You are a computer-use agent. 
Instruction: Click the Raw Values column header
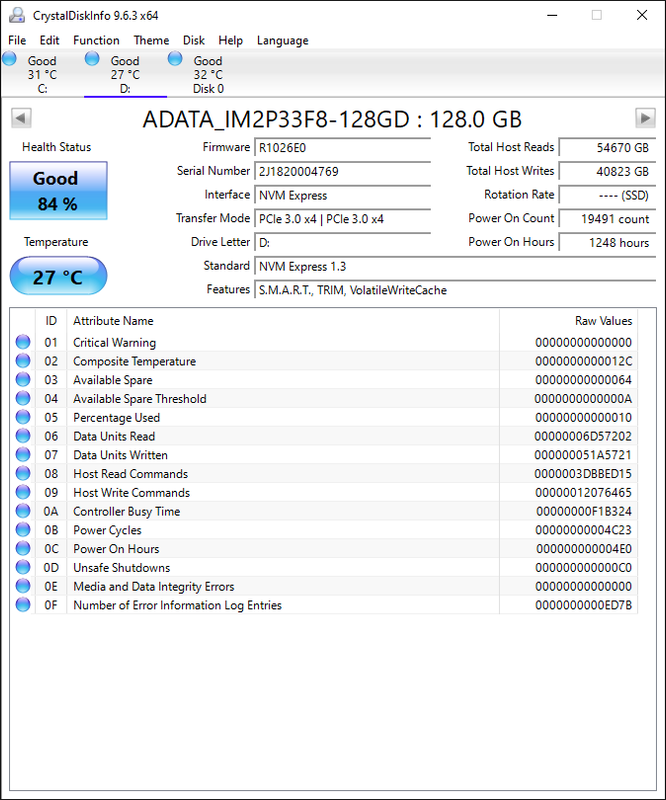[x=569, y=320]
